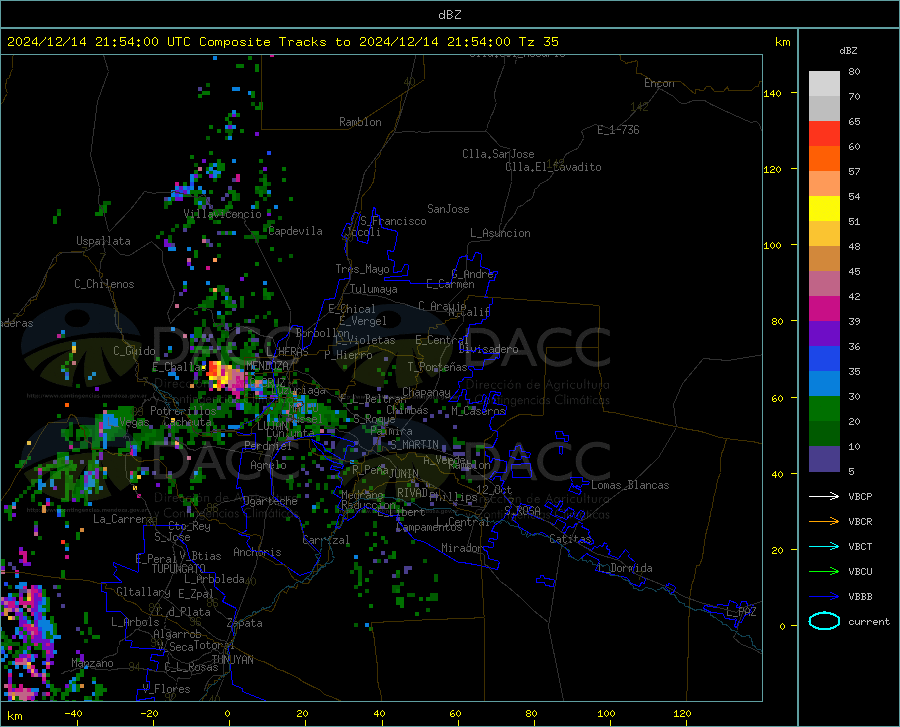This screenshot has height=727, width=900.
Task: Click the Anchoris location label
Action: coord(257,552)
